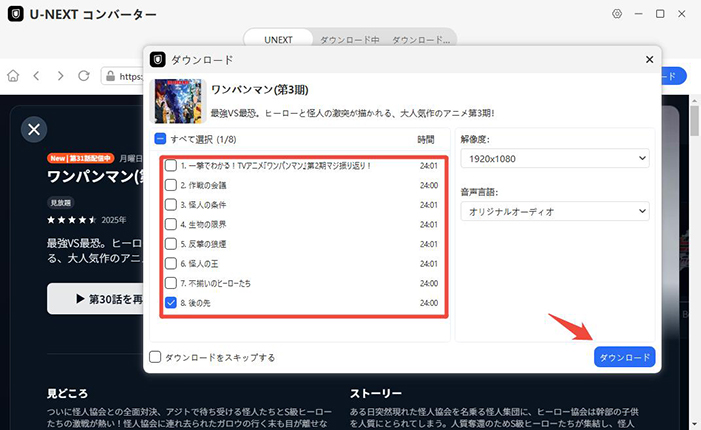Image resolution: width=701 pixels, height=430 pixels.
Task: Close the detail overlay round X button
Action: (x=34, y=130)
